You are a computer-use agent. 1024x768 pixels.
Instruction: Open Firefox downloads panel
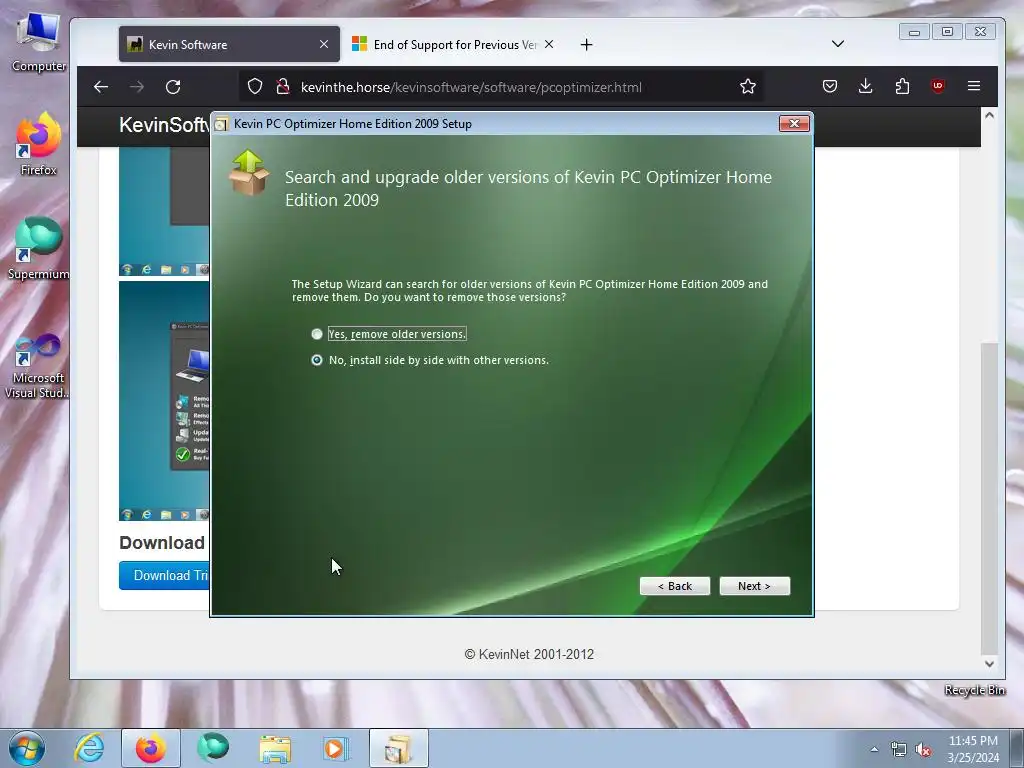pyautogui.click(x=866, y=86)
